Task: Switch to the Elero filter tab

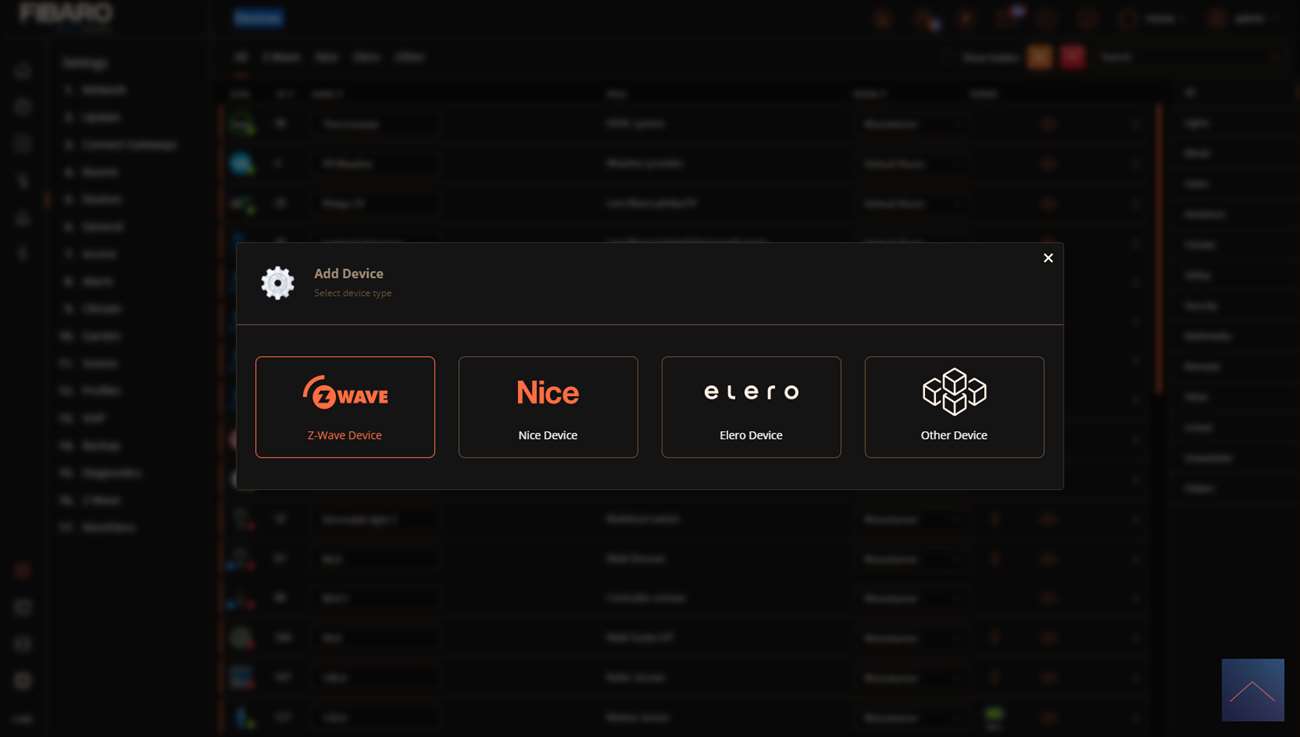Action: point(366,58)
